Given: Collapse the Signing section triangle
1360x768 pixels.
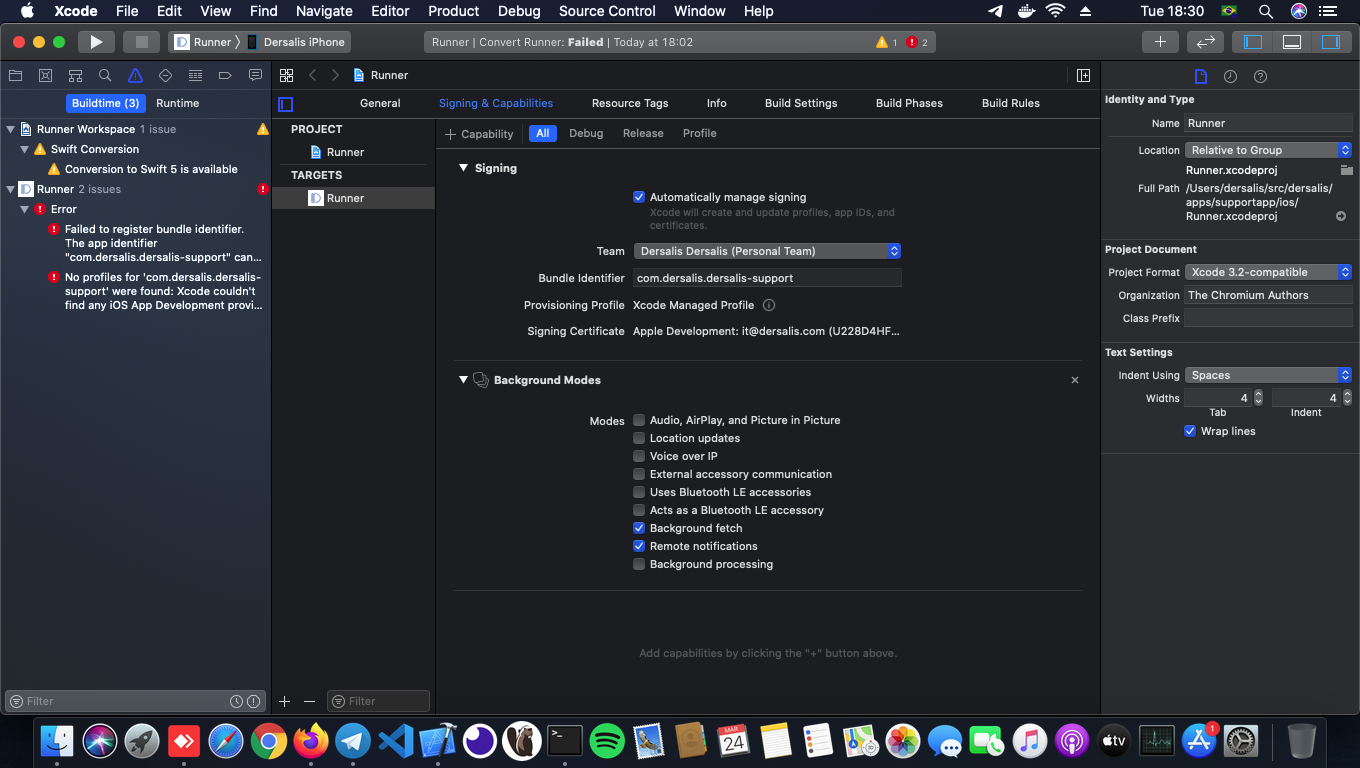Looking at the screenshot, I should 464,168.
